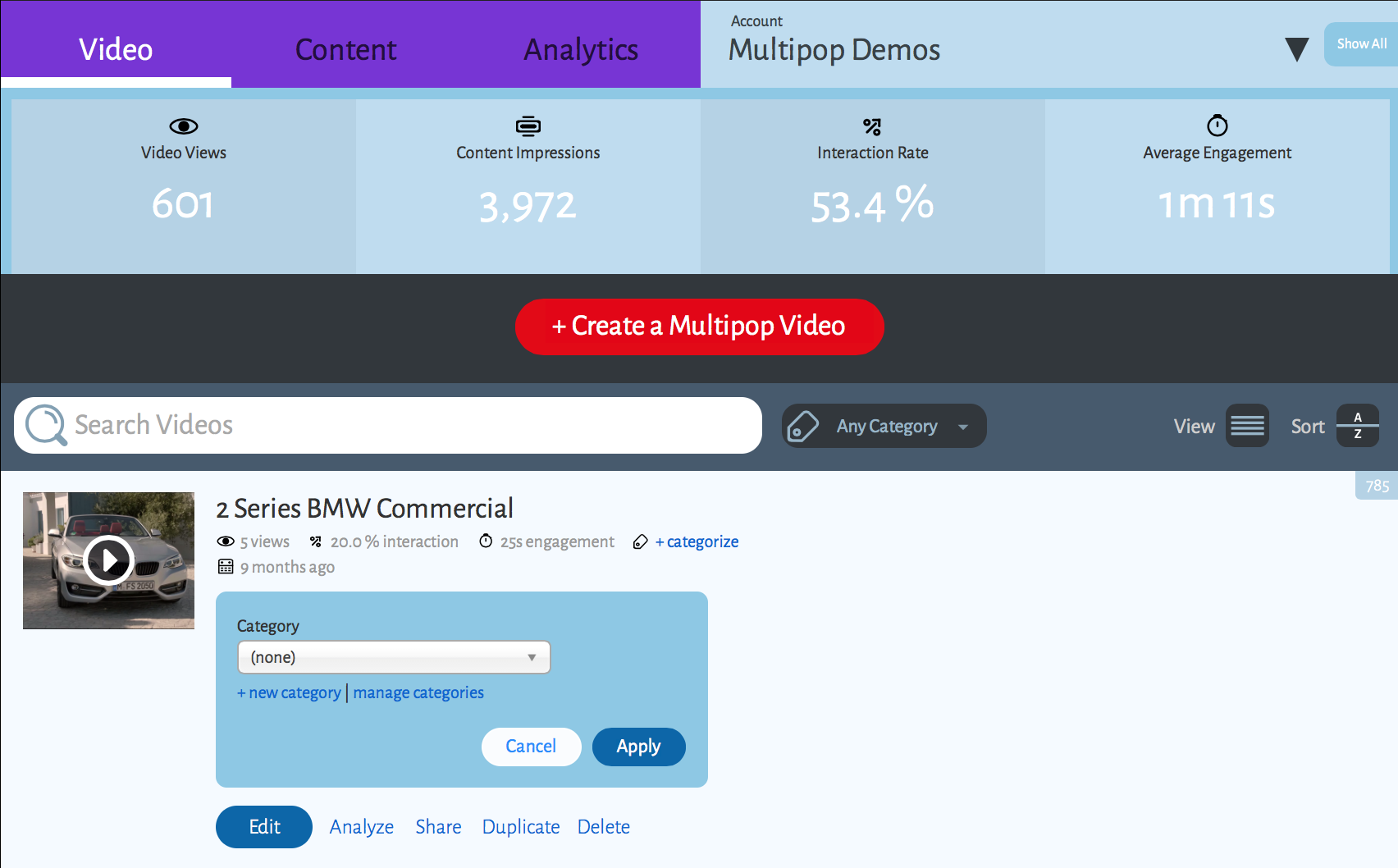Open the 2 Series BMW Commercial title
The height and width of the screenshot is (868, 1398).
(365, 508)
